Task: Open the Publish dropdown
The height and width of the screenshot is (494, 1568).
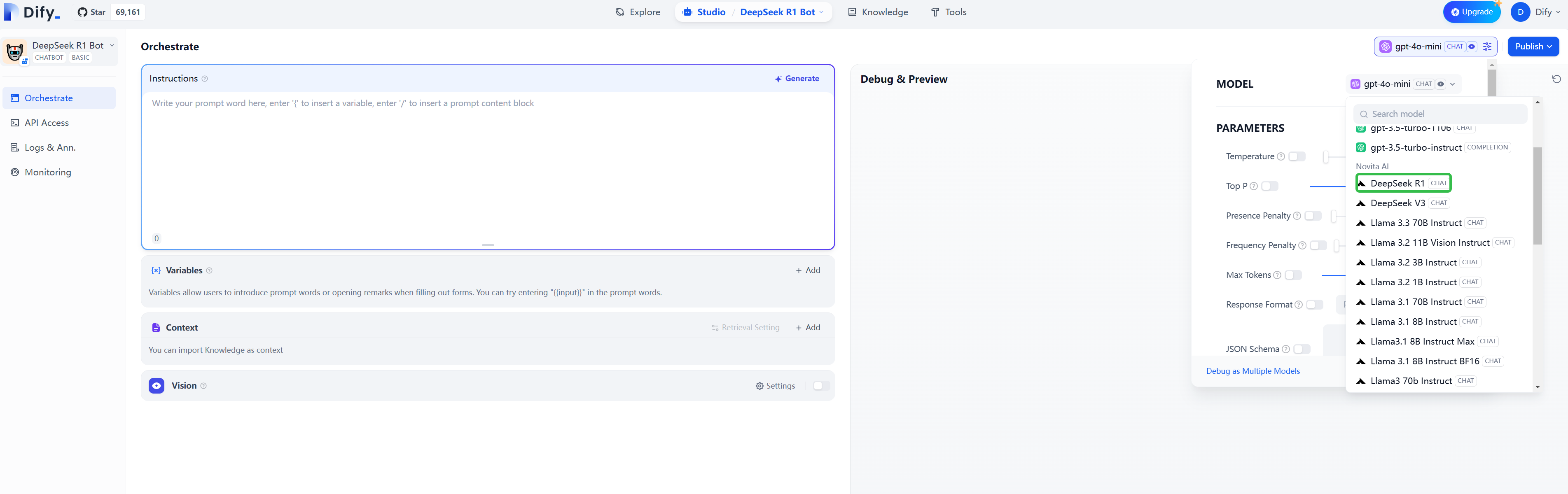Action: coord(1533,46)
